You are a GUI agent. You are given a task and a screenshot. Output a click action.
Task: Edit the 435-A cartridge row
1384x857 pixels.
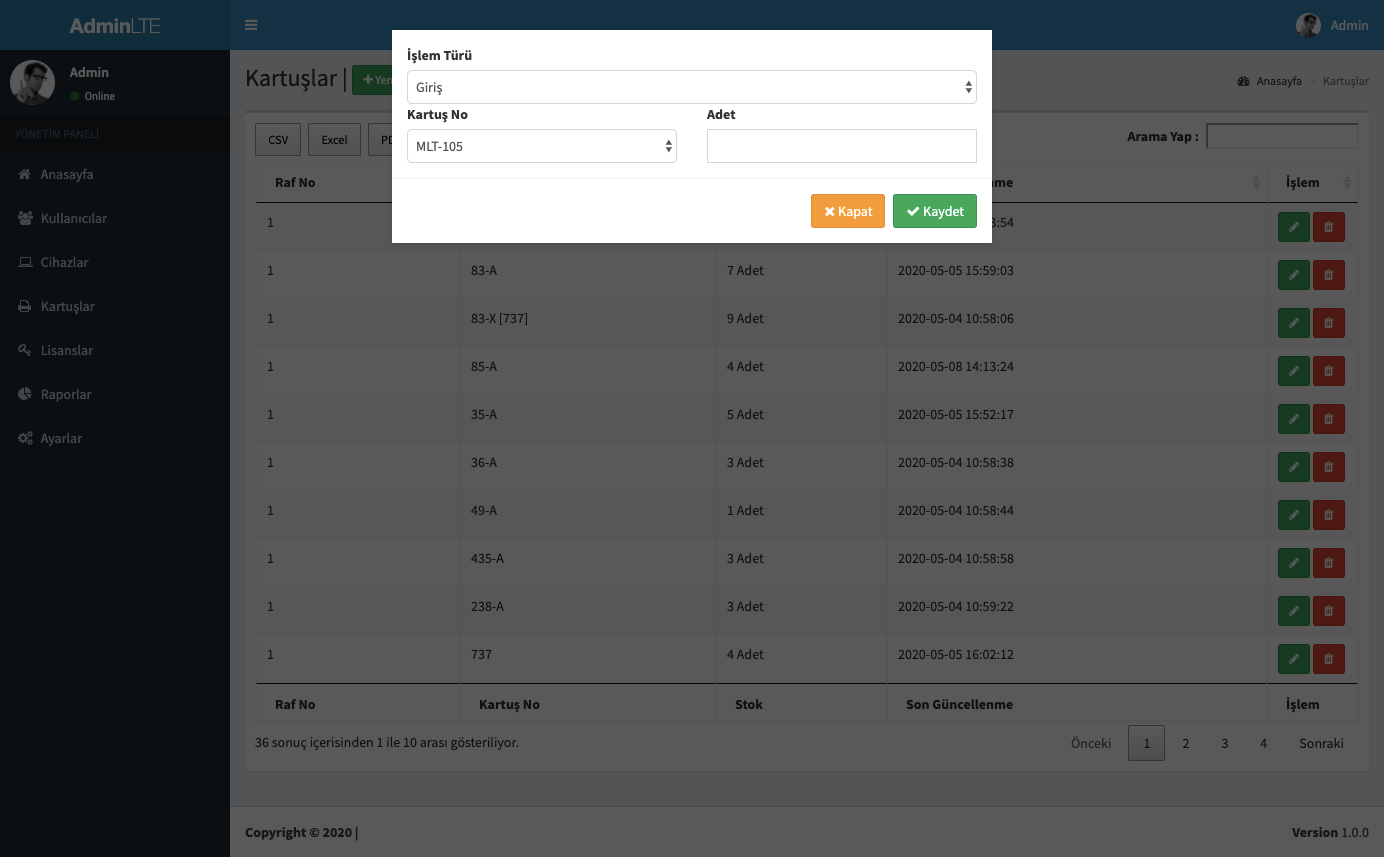pos(1294,563)
